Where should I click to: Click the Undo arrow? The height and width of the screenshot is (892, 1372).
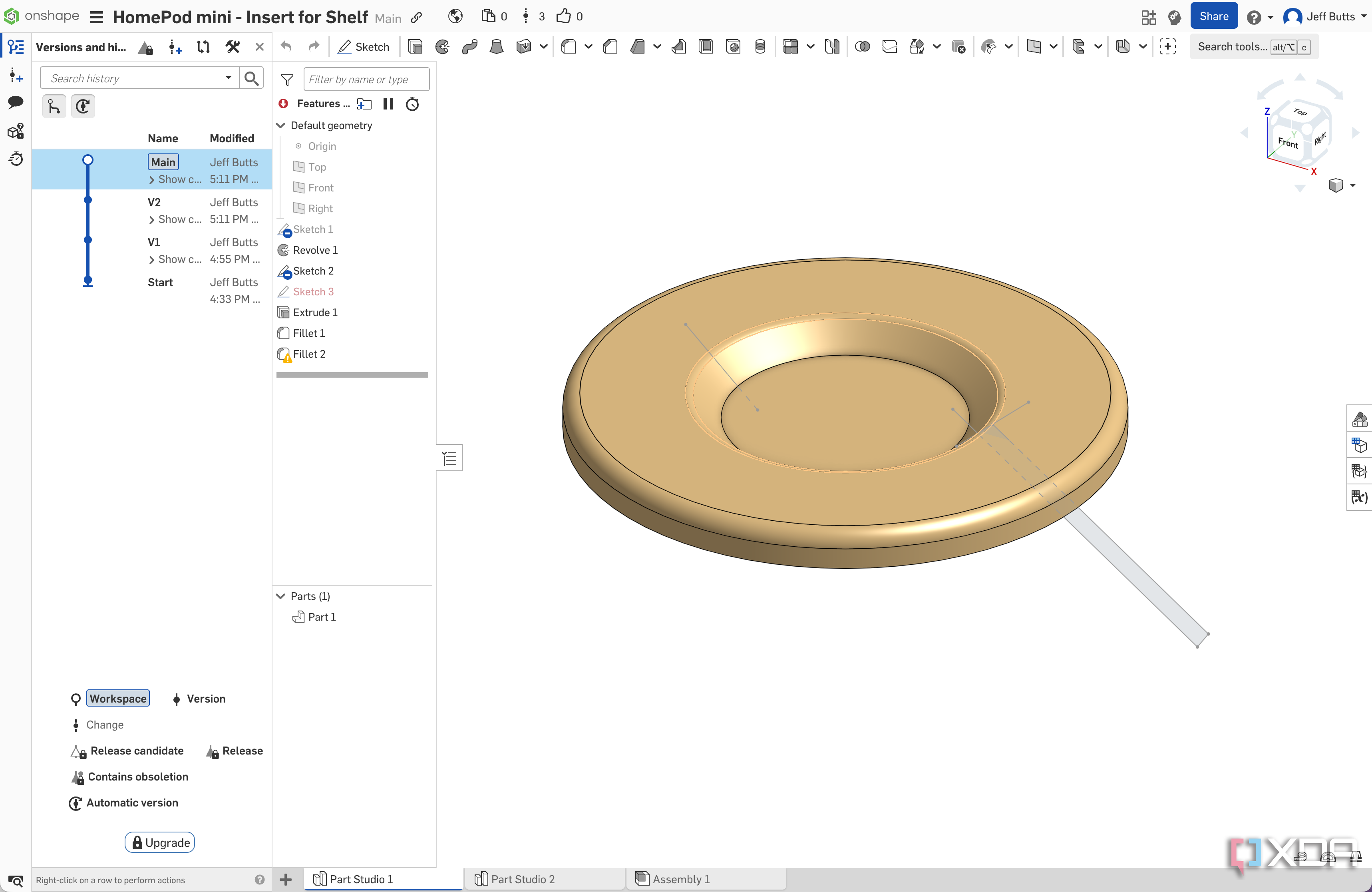pos(286,47)
